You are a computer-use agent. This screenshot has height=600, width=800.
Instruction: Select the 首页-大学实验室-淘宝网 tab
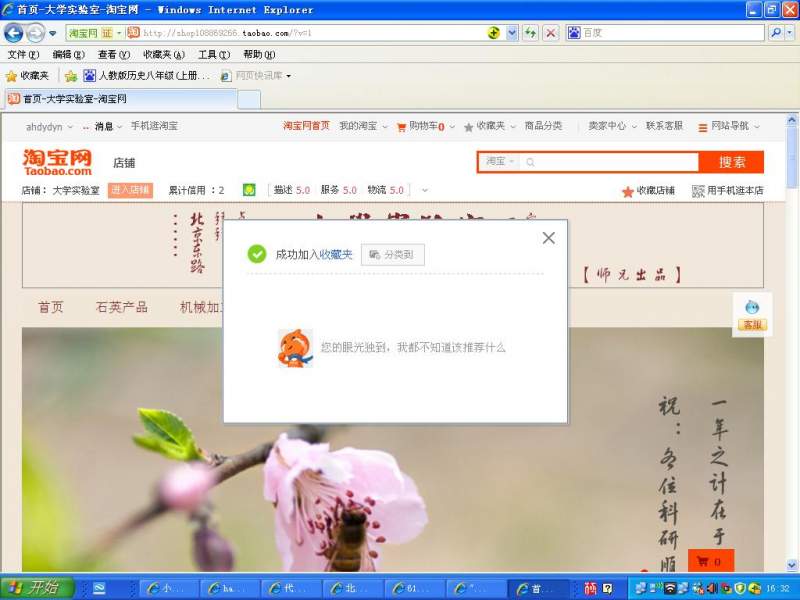(x=120, y=99)
